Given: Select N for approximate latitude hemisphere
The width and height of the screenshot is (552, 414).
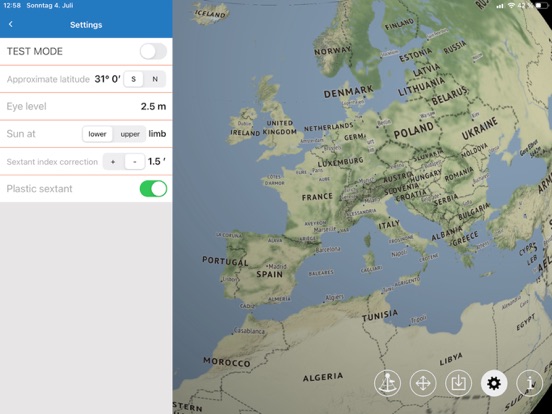Looking at the screenshot, I should pyautogui.click(x=155, y=79).
